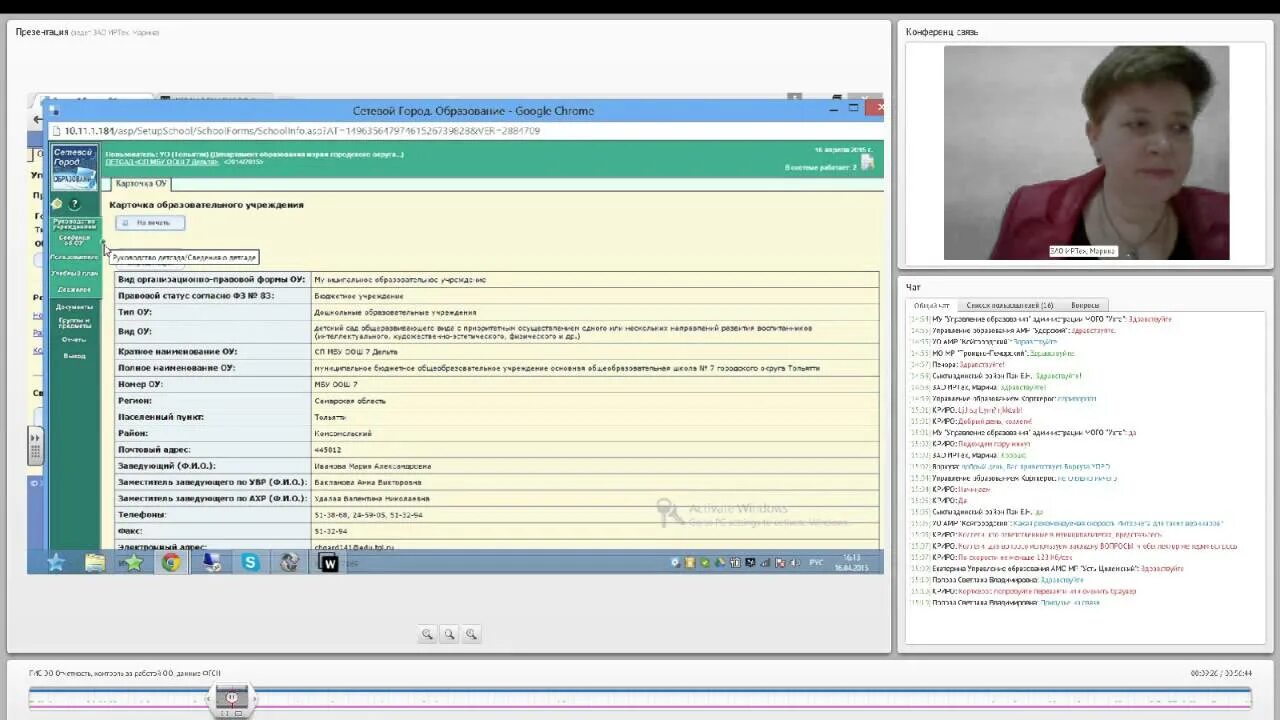Pause the recording playback

tap(231, 697)
